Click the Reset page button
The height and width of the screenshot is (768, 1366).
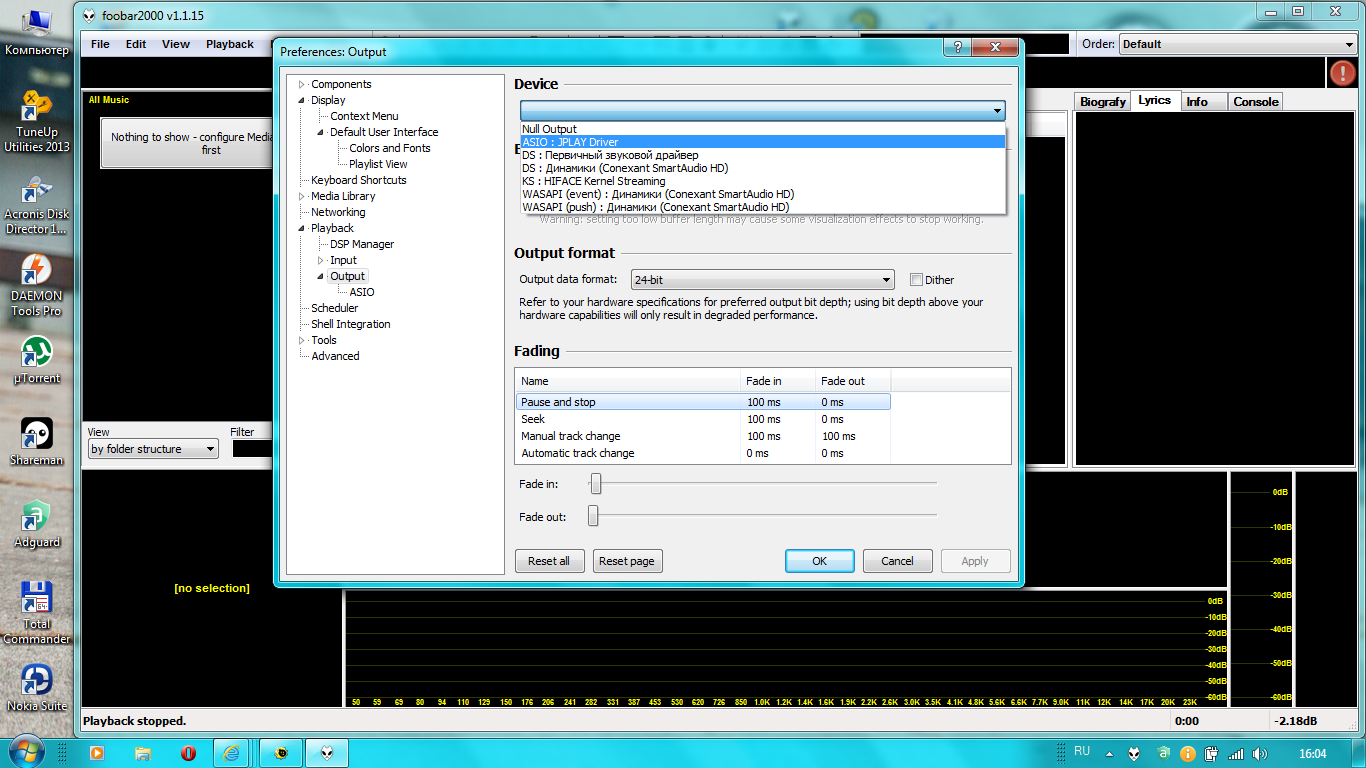point(627,561)
